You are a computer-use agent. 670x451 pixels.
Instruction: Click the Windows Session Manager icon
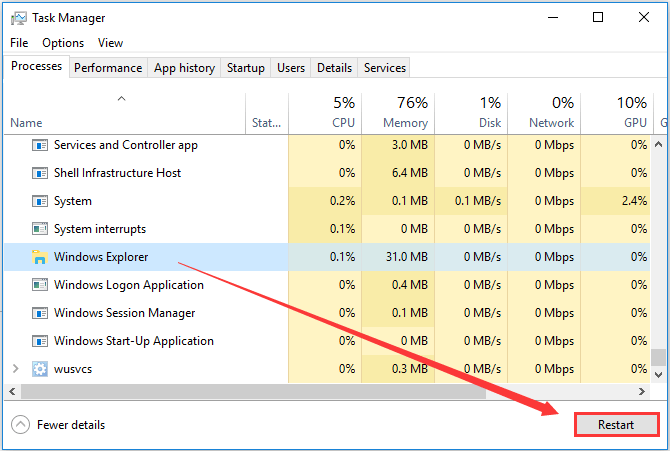[x=40, y=313]
